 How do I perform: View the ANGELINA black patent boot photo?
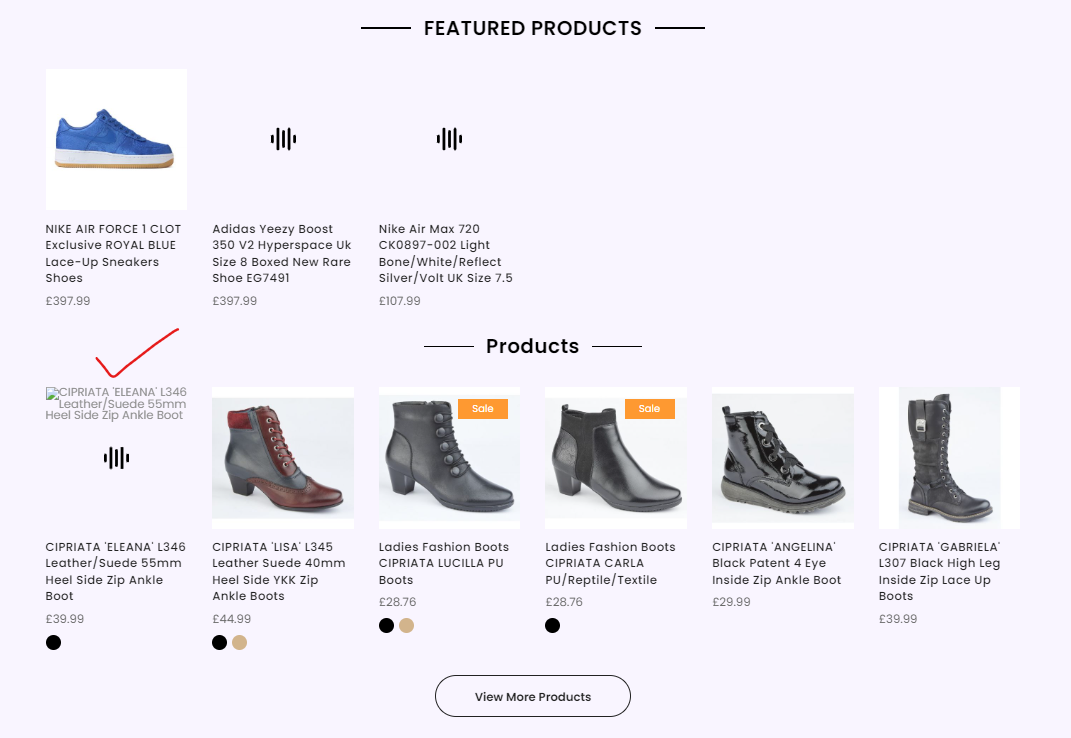(x=782, y=458)
